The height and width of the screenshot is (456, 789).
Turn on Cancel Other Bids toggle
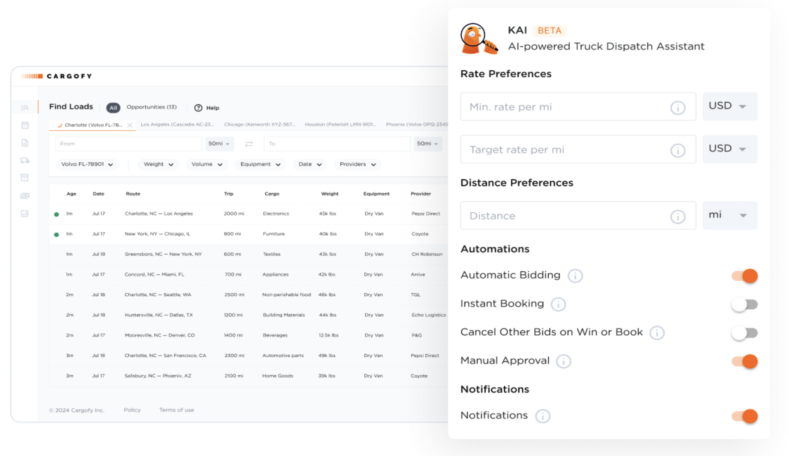744,333
